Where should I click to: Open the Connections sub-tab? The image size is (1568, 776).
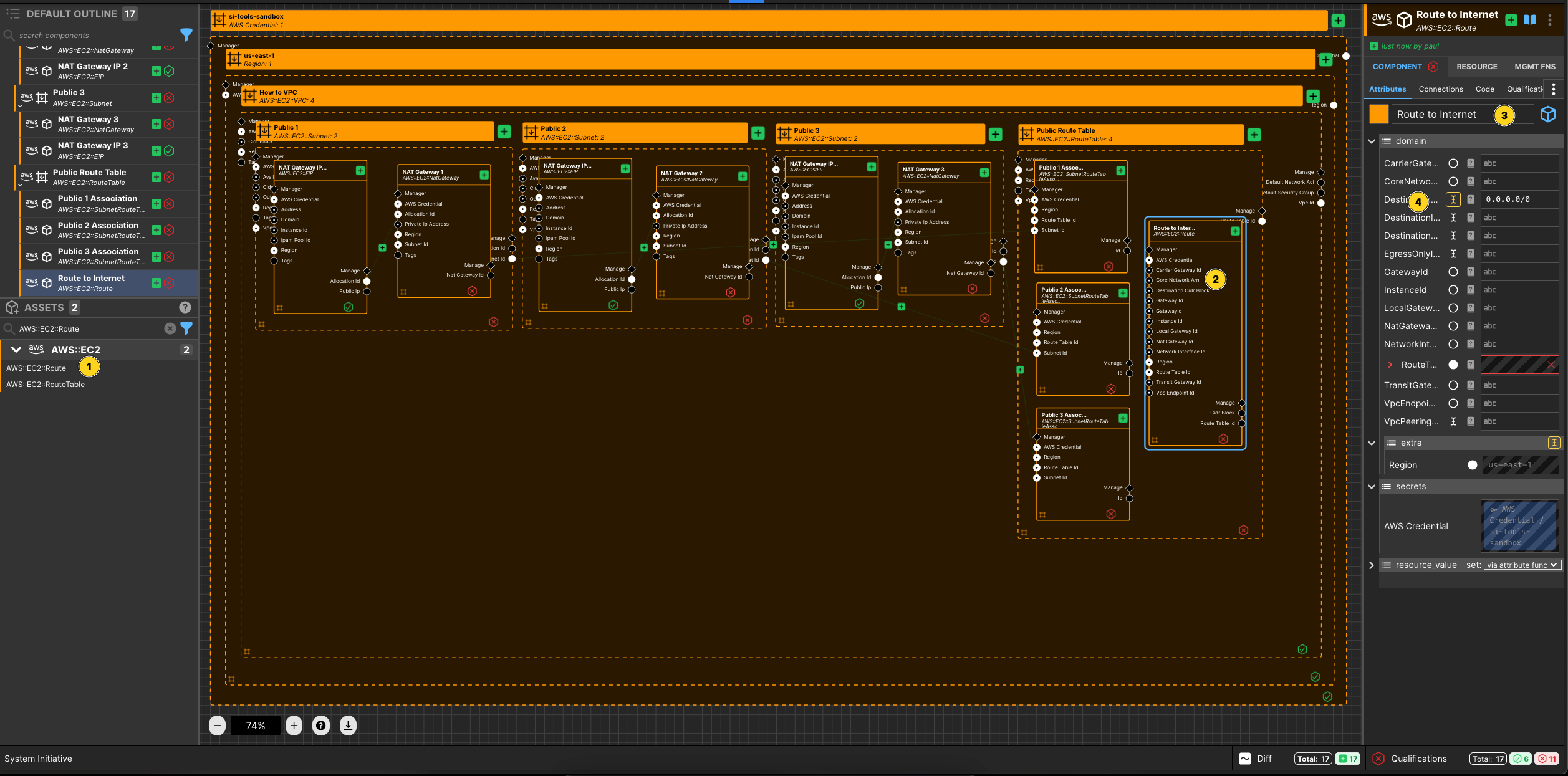pyautogui.click(x=1440, y=89)
